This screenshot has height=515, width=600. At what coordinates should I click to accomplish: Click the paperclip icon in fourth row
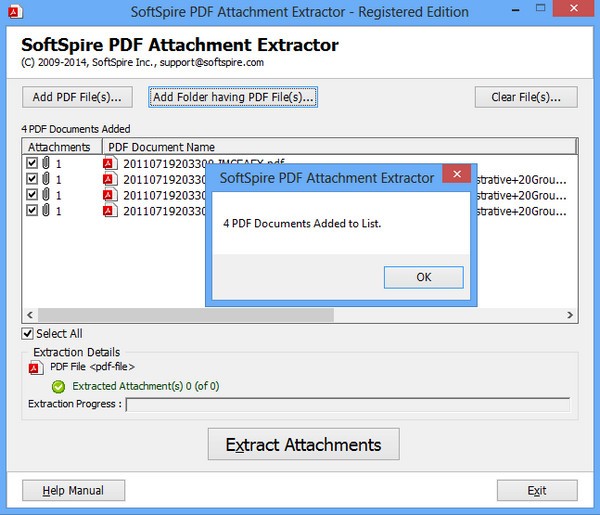coord(46,210)
